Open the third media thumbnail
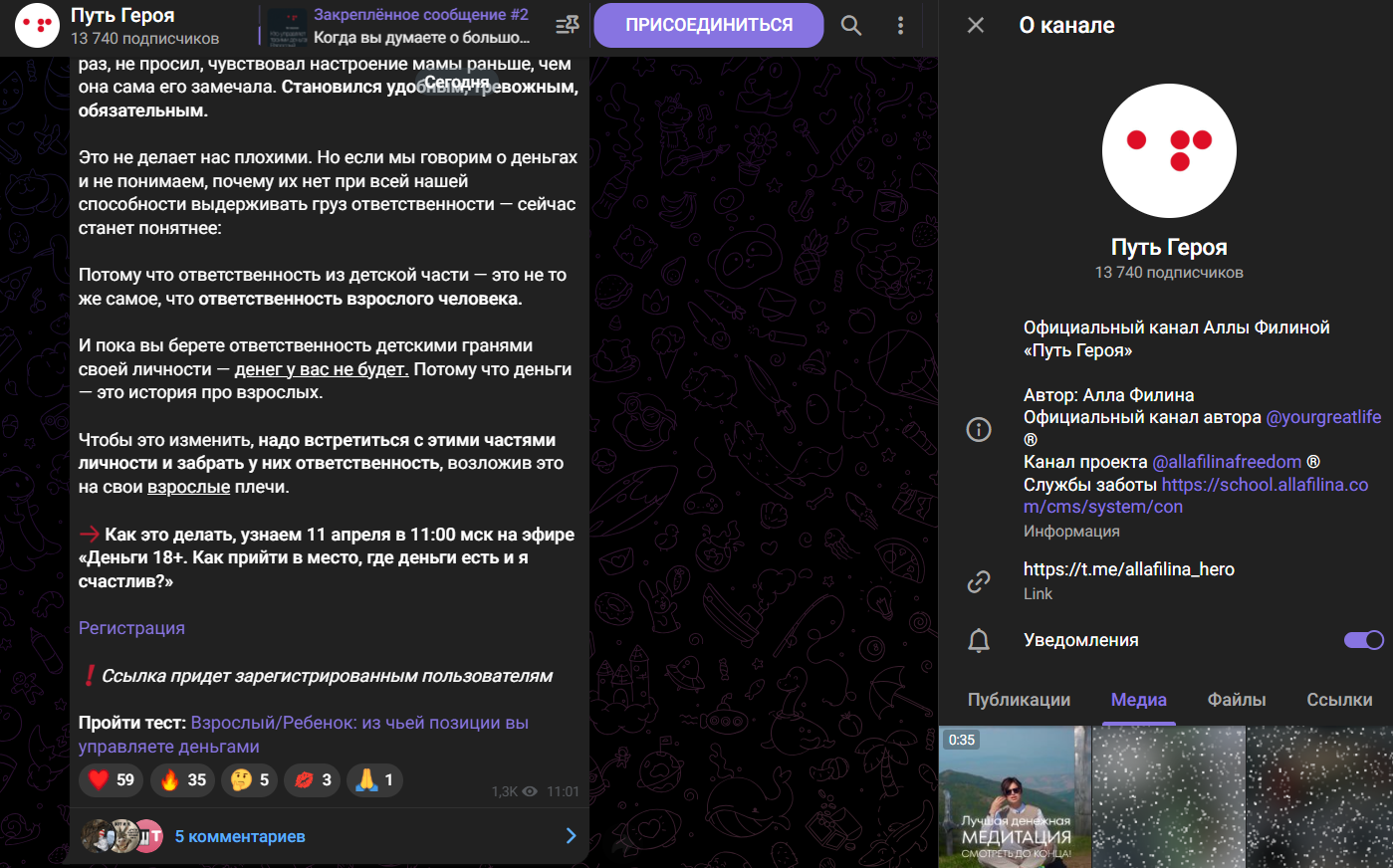 (x=1320, y=797)
